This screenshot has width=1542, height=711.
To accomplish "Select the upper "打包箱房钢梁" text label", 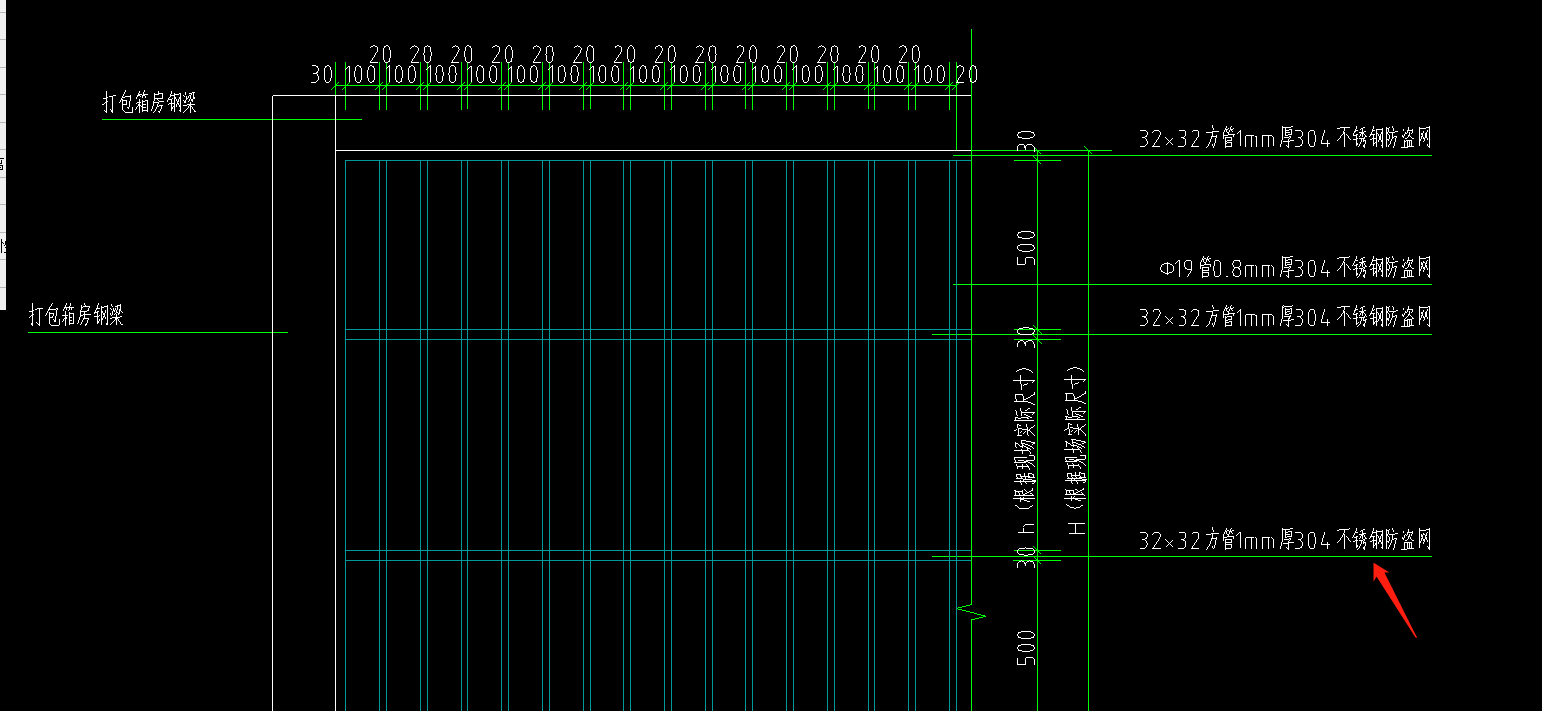I will 149,104.
